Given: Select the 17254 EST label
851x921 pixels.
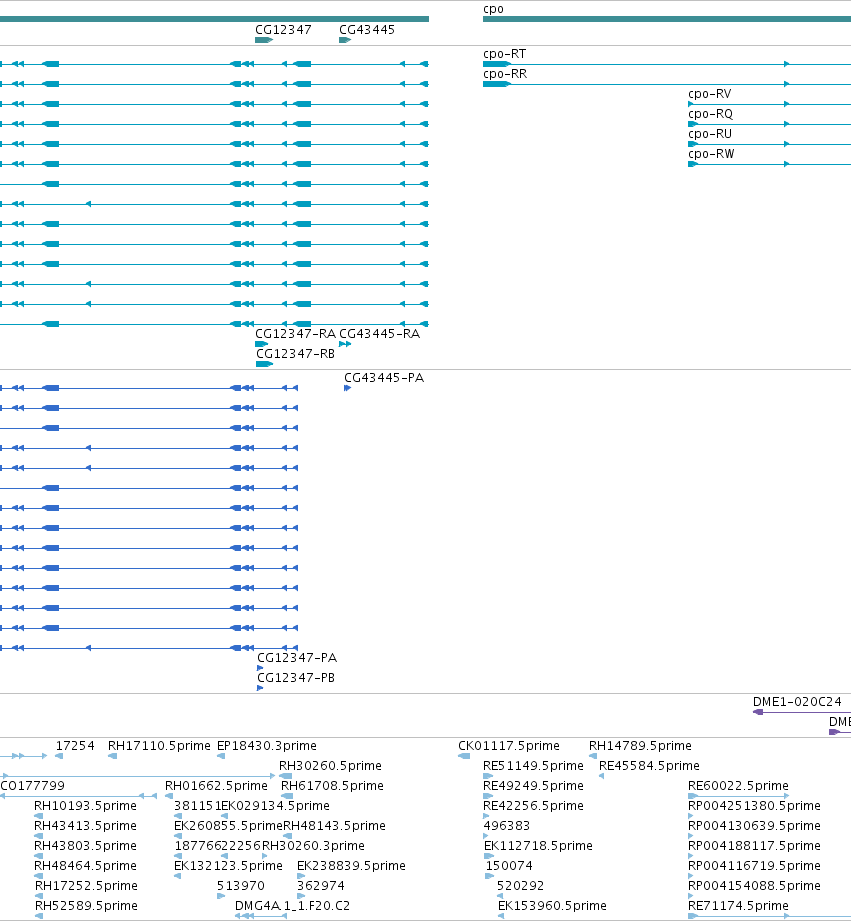Looking at the screenshot, I should click(75, 745).
